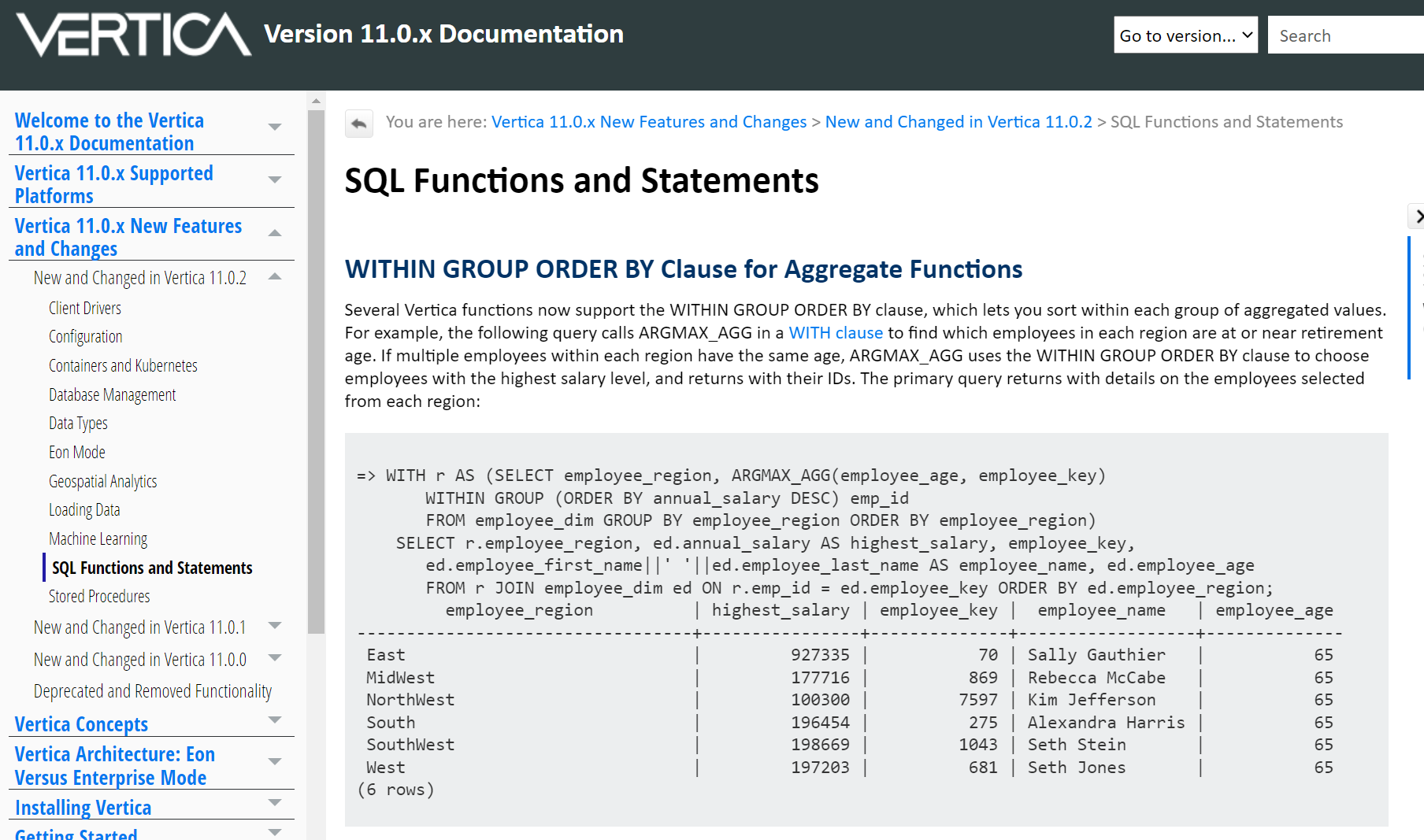Collapse 'New and Changed in Vertica 11.0.2'
The width and height of the screenshot is (1424, 840).
[x=275, y=277]
